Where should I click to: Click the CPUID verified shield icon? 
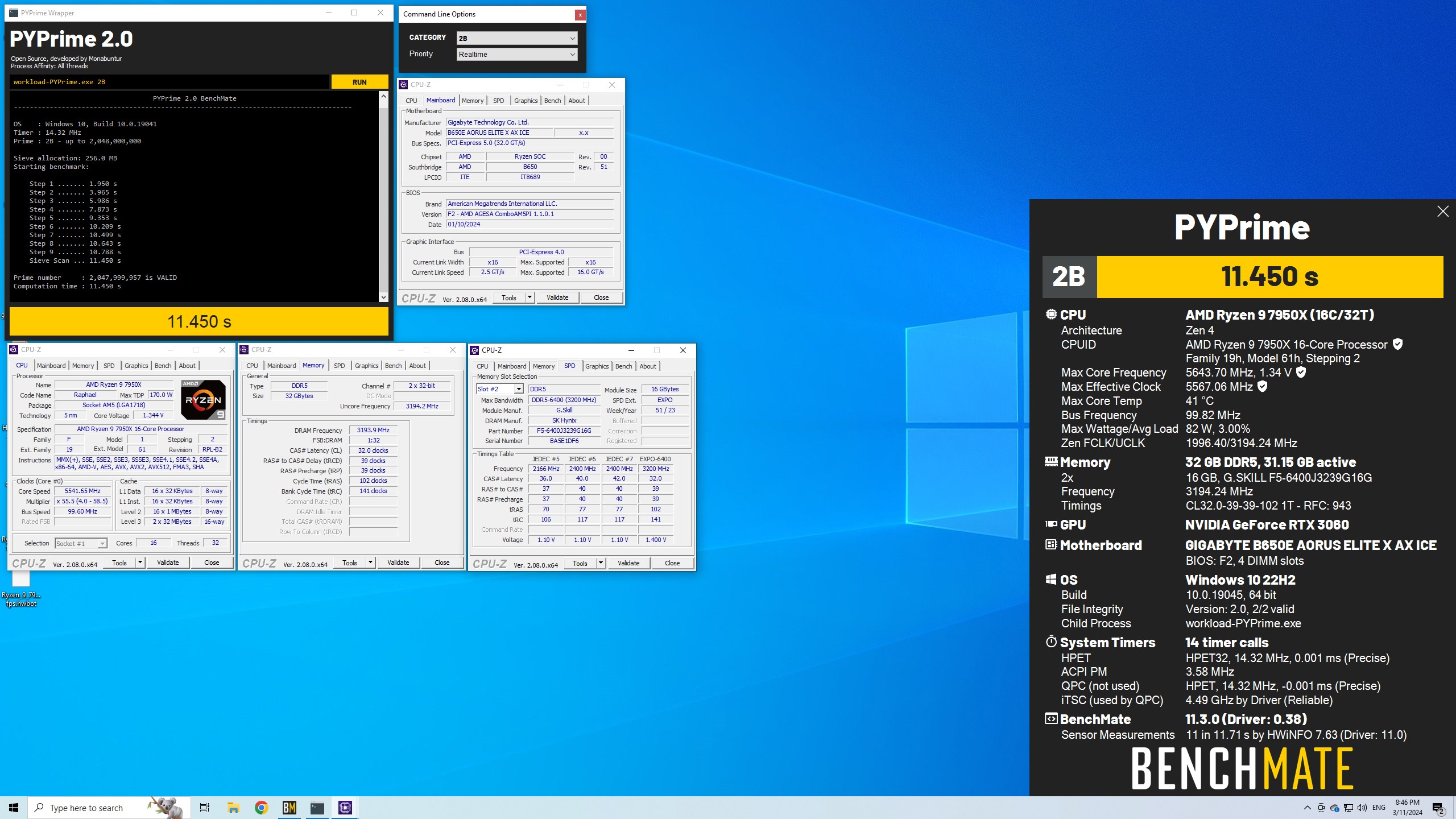[1398, 344]
